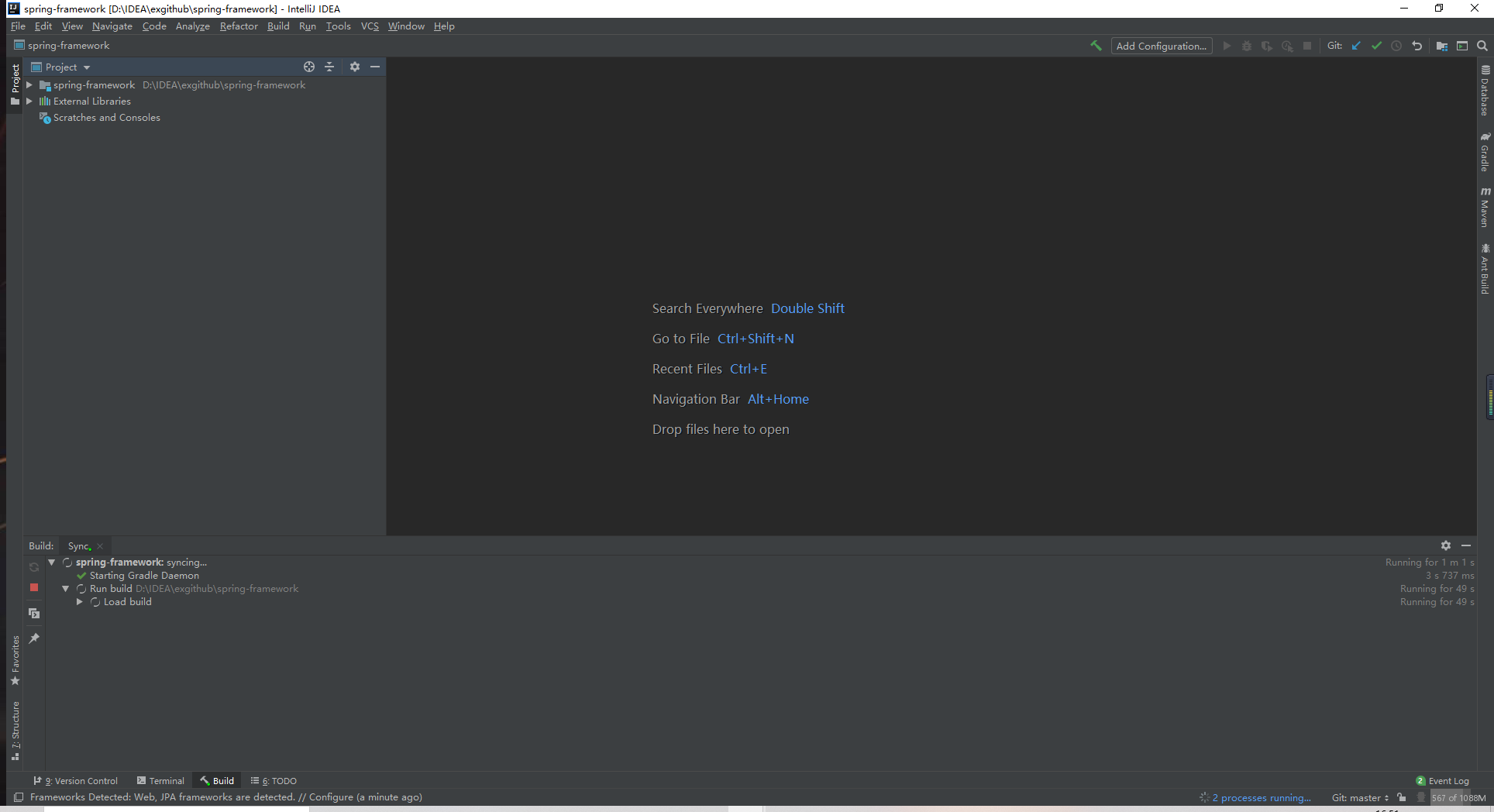
Task: Toggle Gradle tool window on right
Action: 1485,152
